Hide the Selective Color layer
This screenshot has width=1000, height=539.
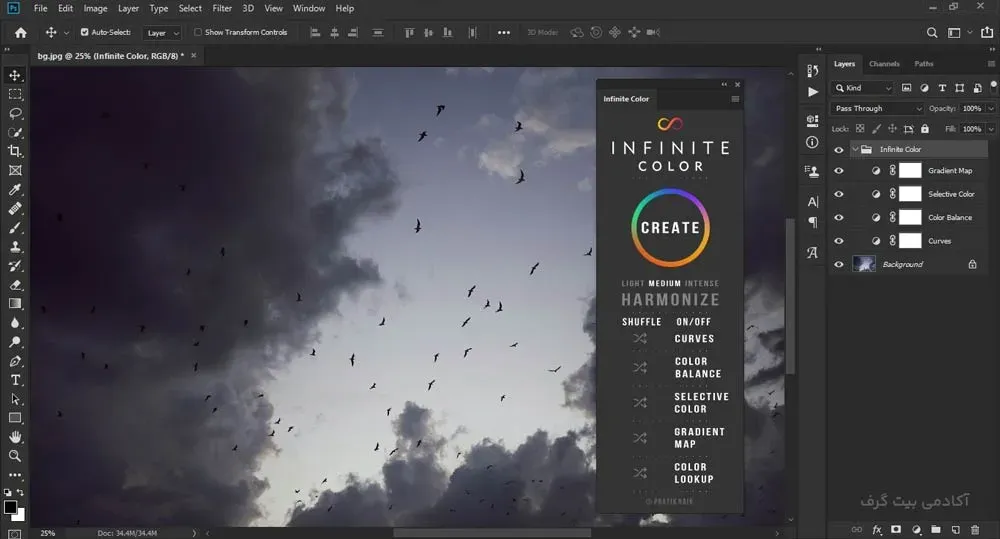click(839, 194)
